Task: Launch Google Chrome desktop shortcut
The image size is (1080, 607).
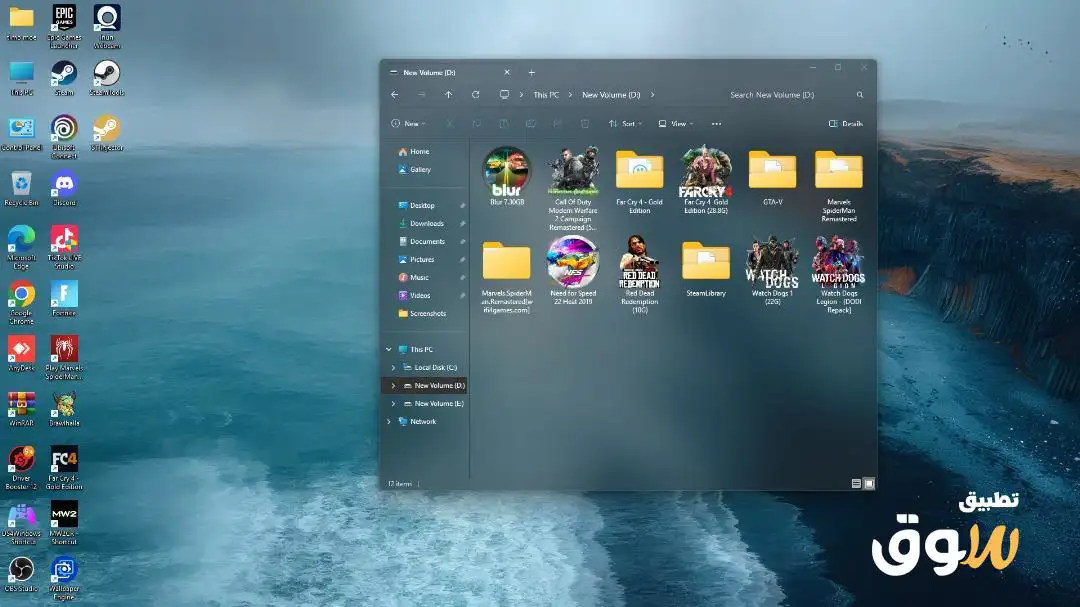Action: tap(21, 302)
